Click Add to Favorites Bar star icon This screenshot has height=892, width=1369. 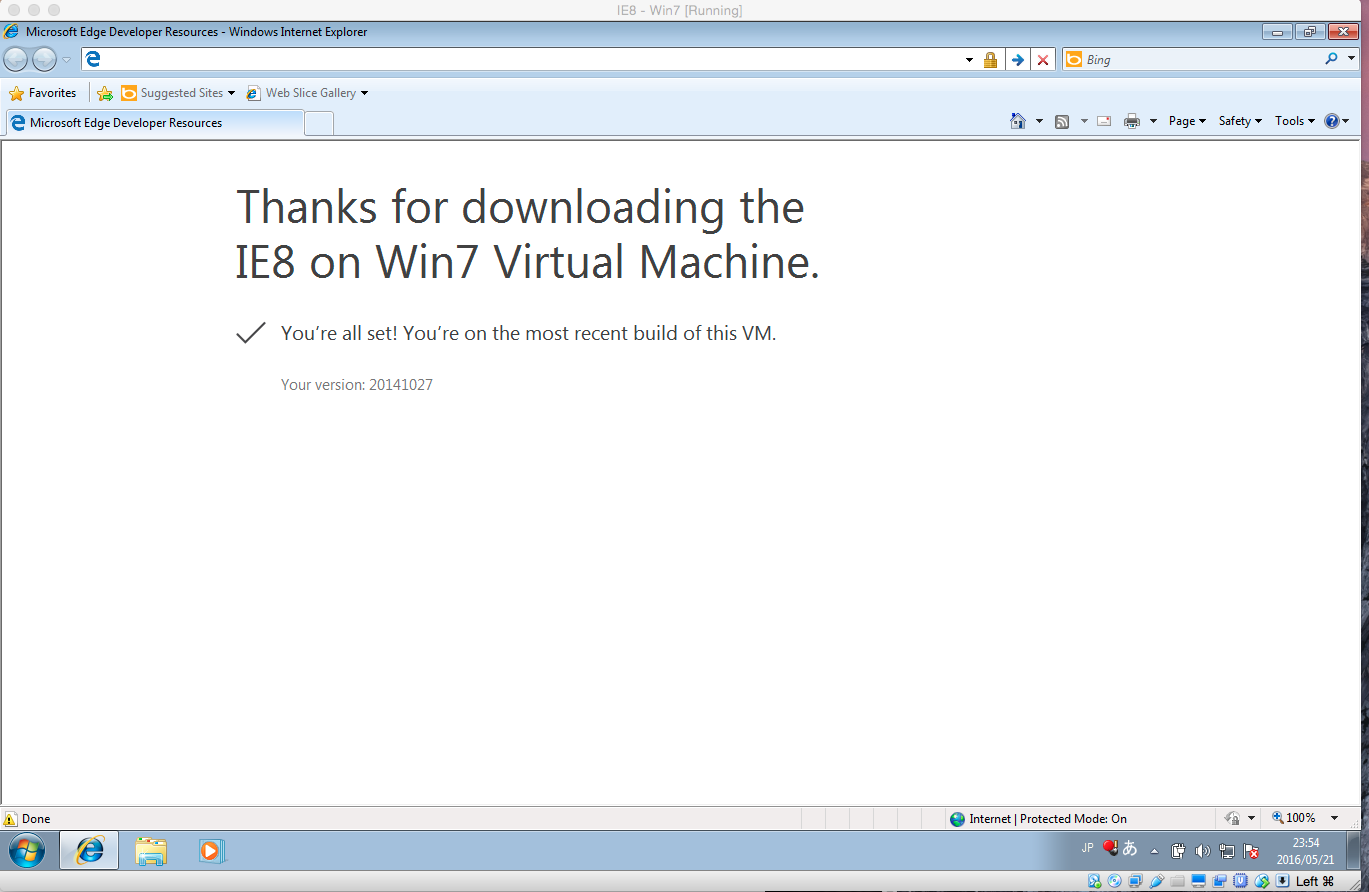pyautogui.click(x=105, y=93)
